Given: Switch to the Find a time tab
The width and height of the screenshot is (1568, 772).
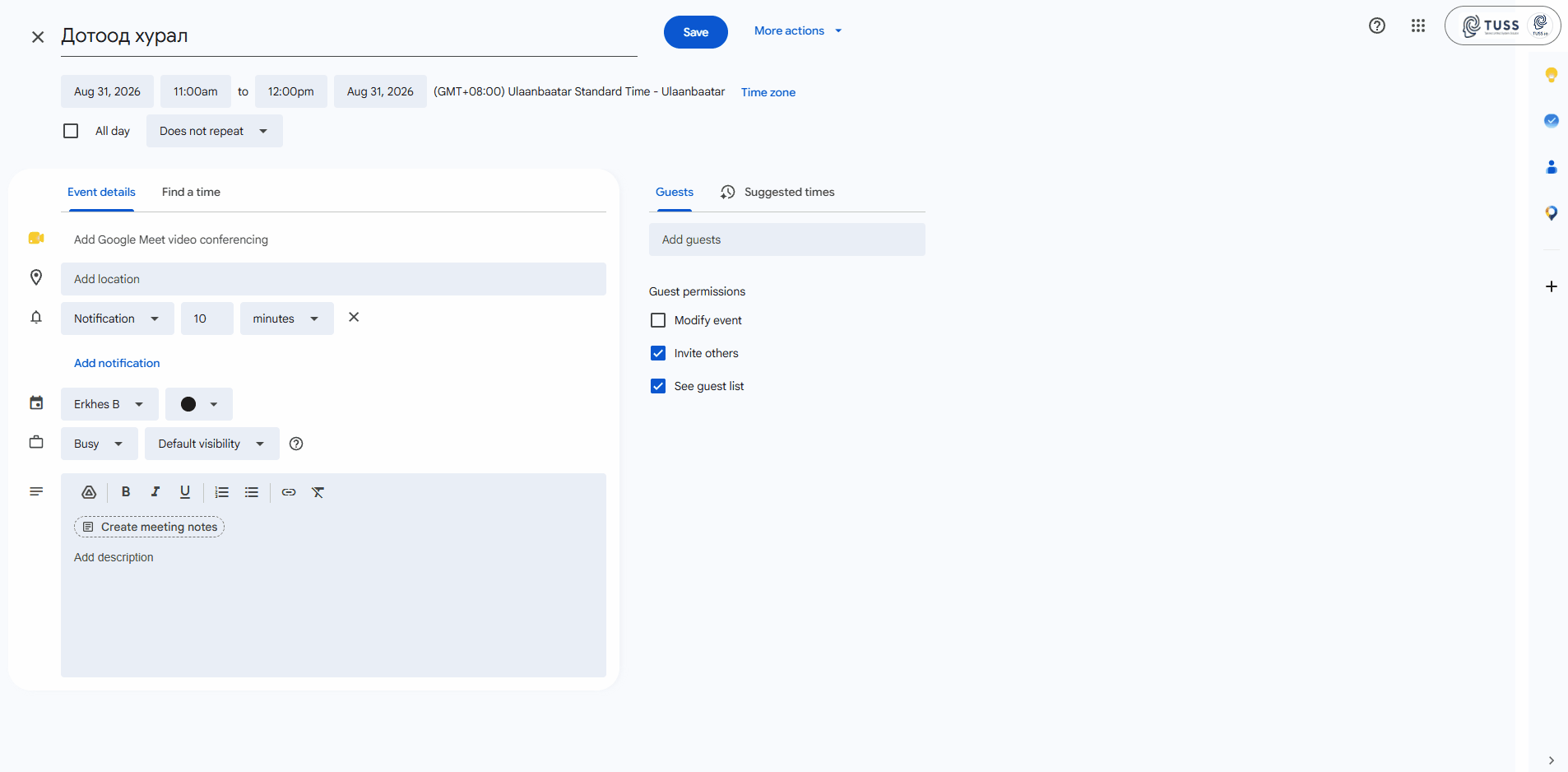Looking at the screenshot, I should point(191,192).
